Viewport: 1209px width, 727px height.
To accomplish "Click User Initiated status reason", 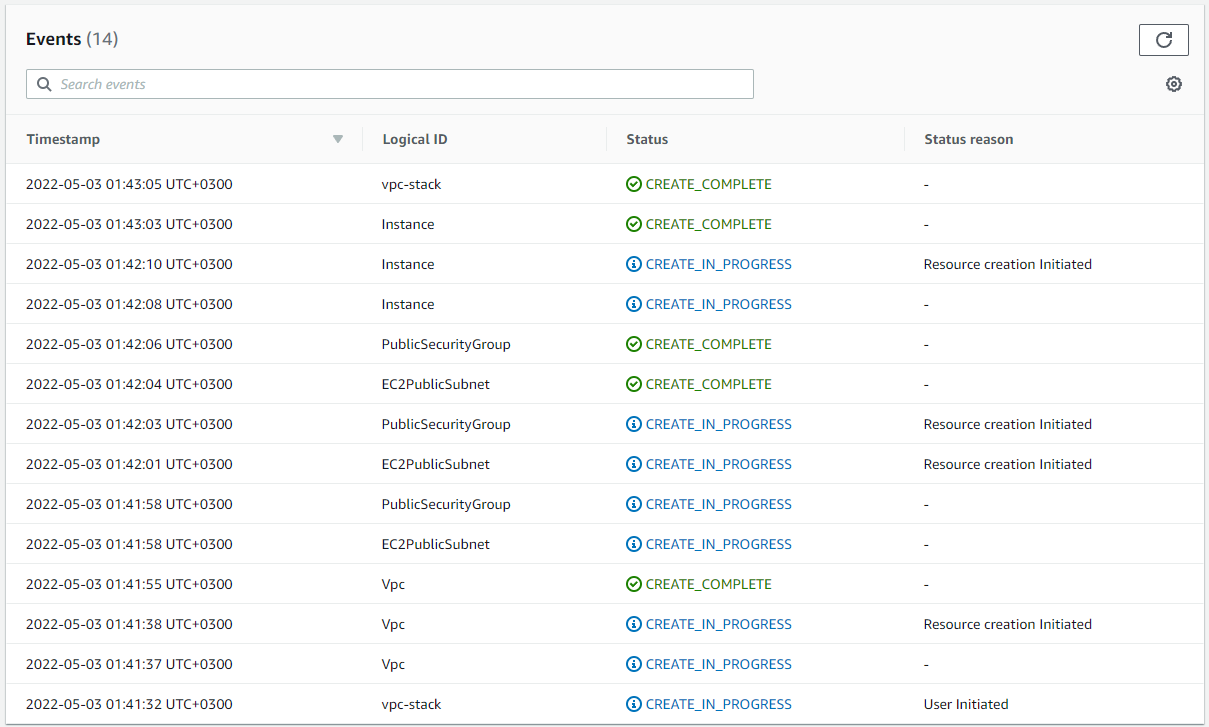I will coord(966,704).
